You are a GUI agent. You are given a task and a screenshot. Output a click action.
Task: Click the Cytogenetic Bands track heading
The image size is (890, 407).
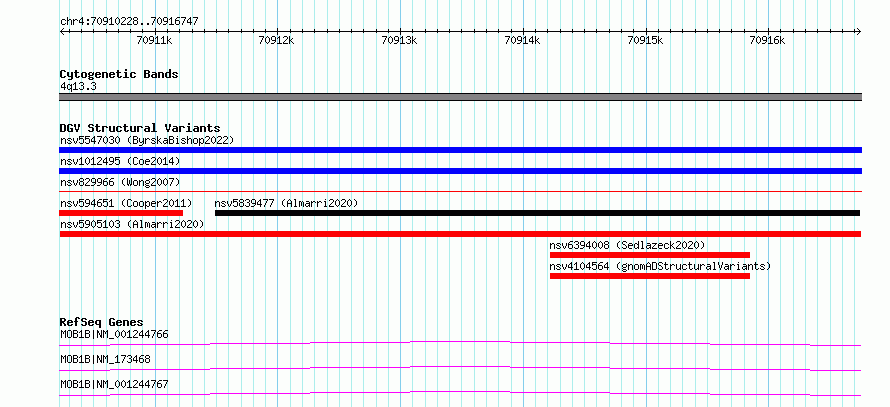[119, 74]
